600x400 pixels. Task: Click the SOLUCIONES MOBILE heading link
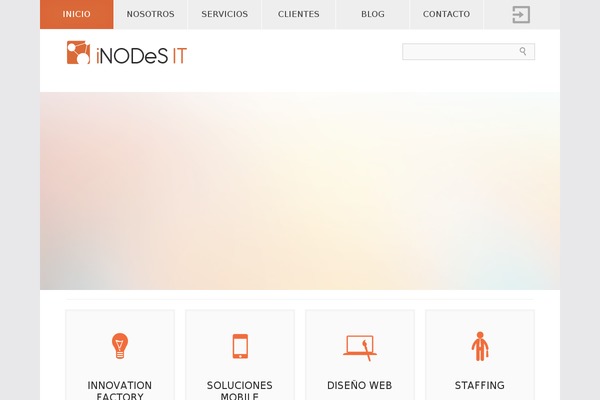coord(240,390)
